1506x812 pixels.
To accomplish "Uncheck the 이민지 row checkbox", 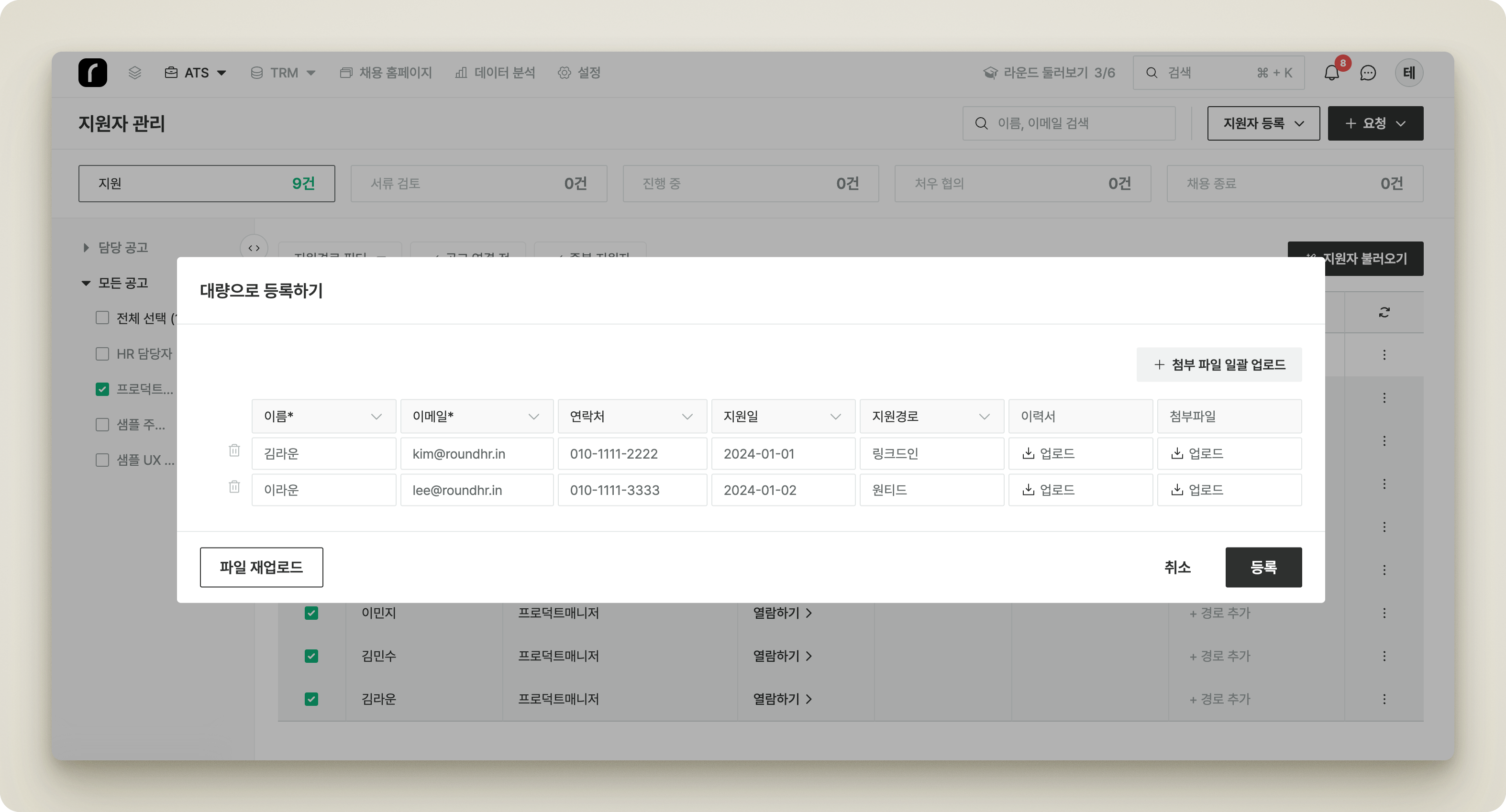I will click(x=311, y=613).
